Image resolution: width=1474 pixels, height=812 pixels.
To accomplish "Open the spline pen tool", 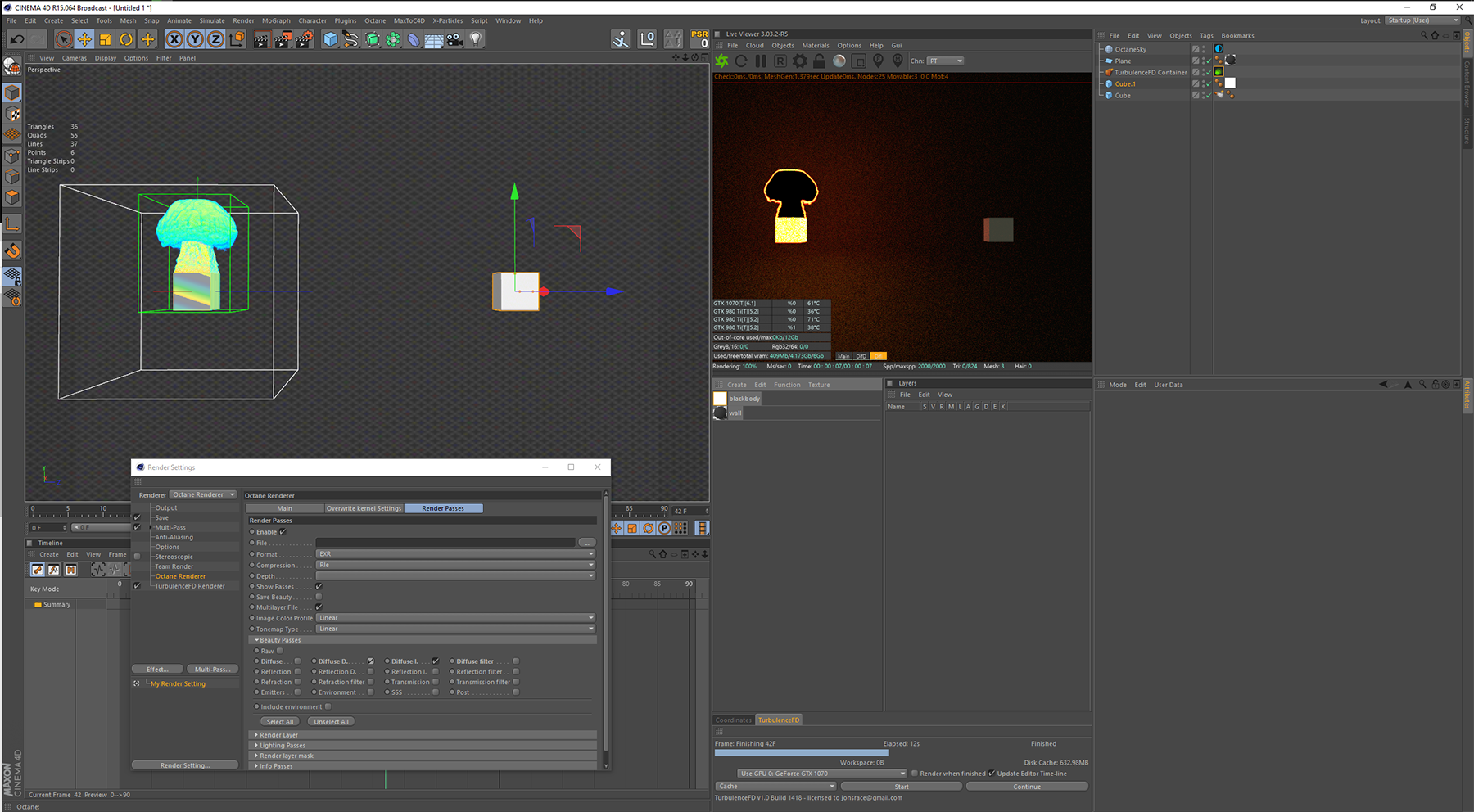I will 350,39.
